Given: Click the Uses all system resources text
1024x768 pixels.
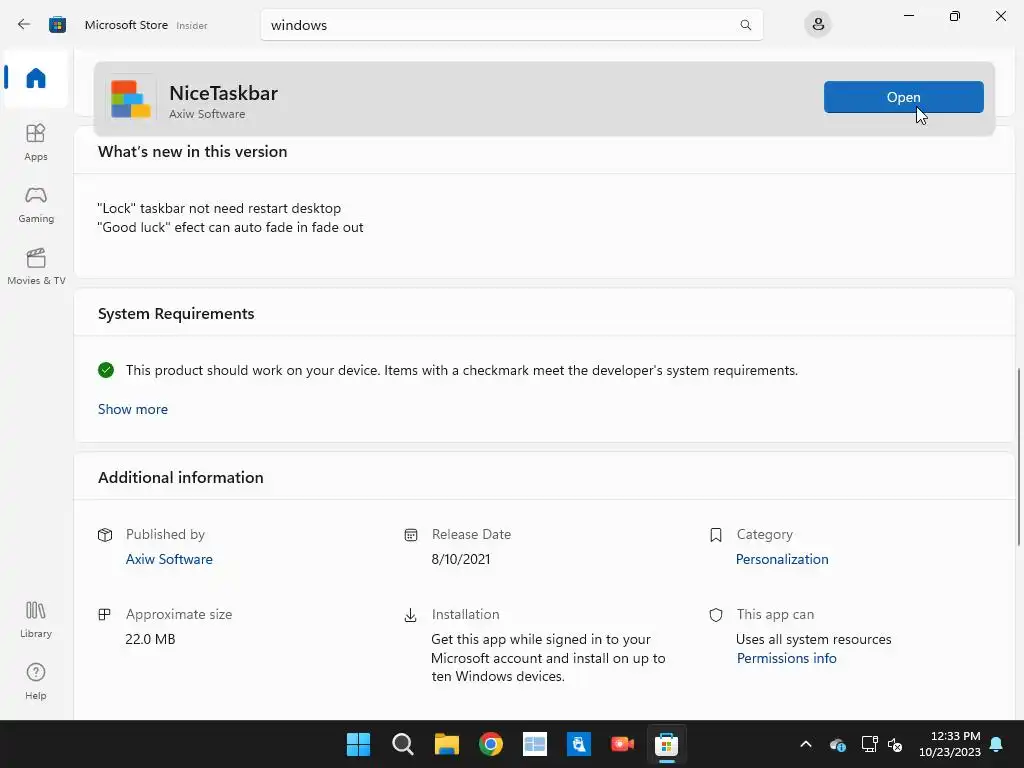Looking at the screenshot, I should 814,639.
